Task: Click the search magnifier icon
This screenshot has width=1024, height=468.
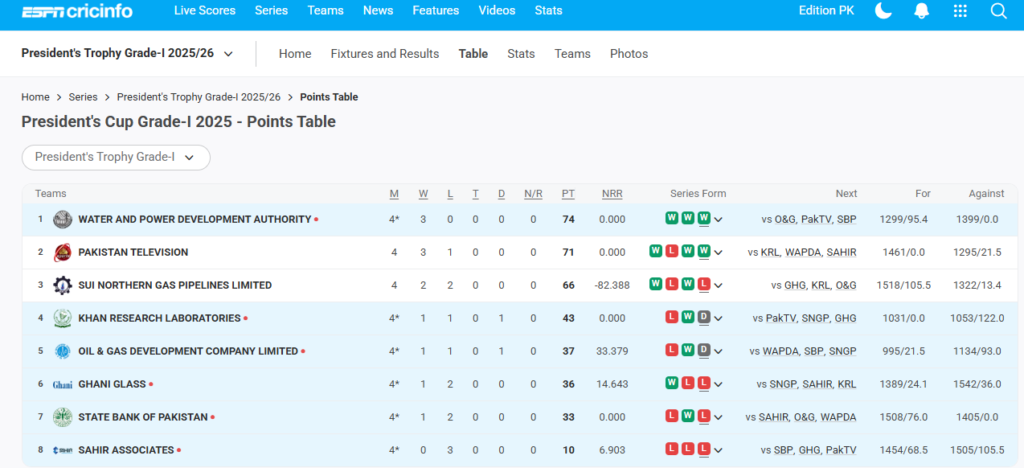Action: (x=998, y=11)
